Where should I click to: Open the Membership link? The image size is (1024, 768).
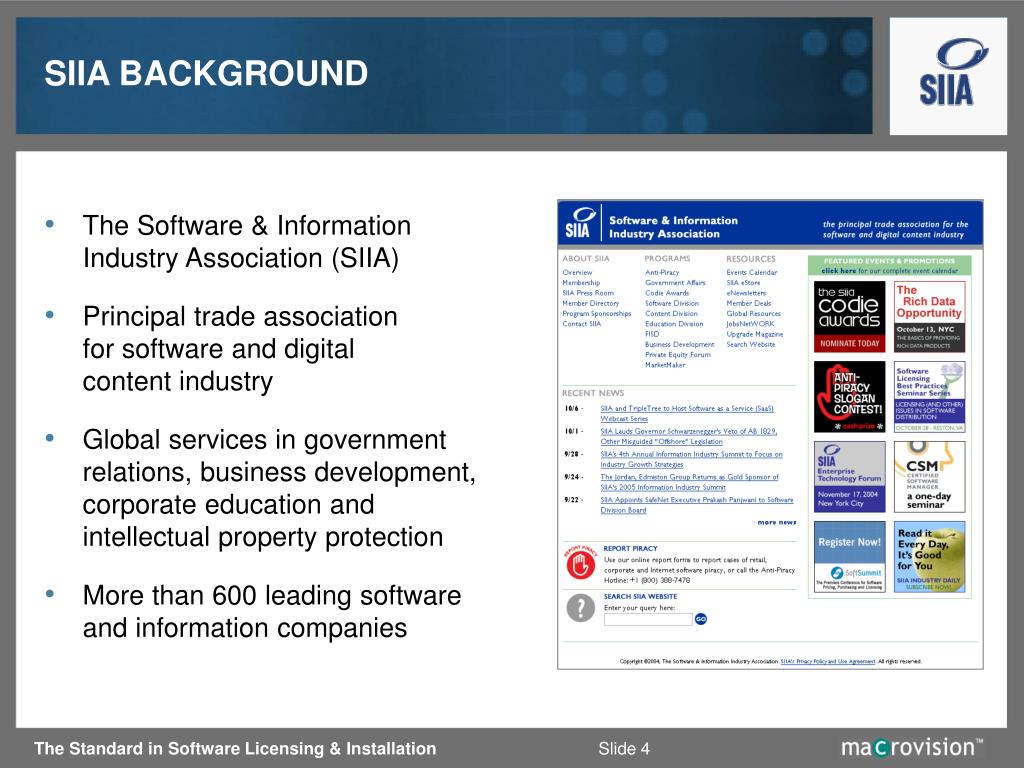pyautogui.click(x=581, y=283)
